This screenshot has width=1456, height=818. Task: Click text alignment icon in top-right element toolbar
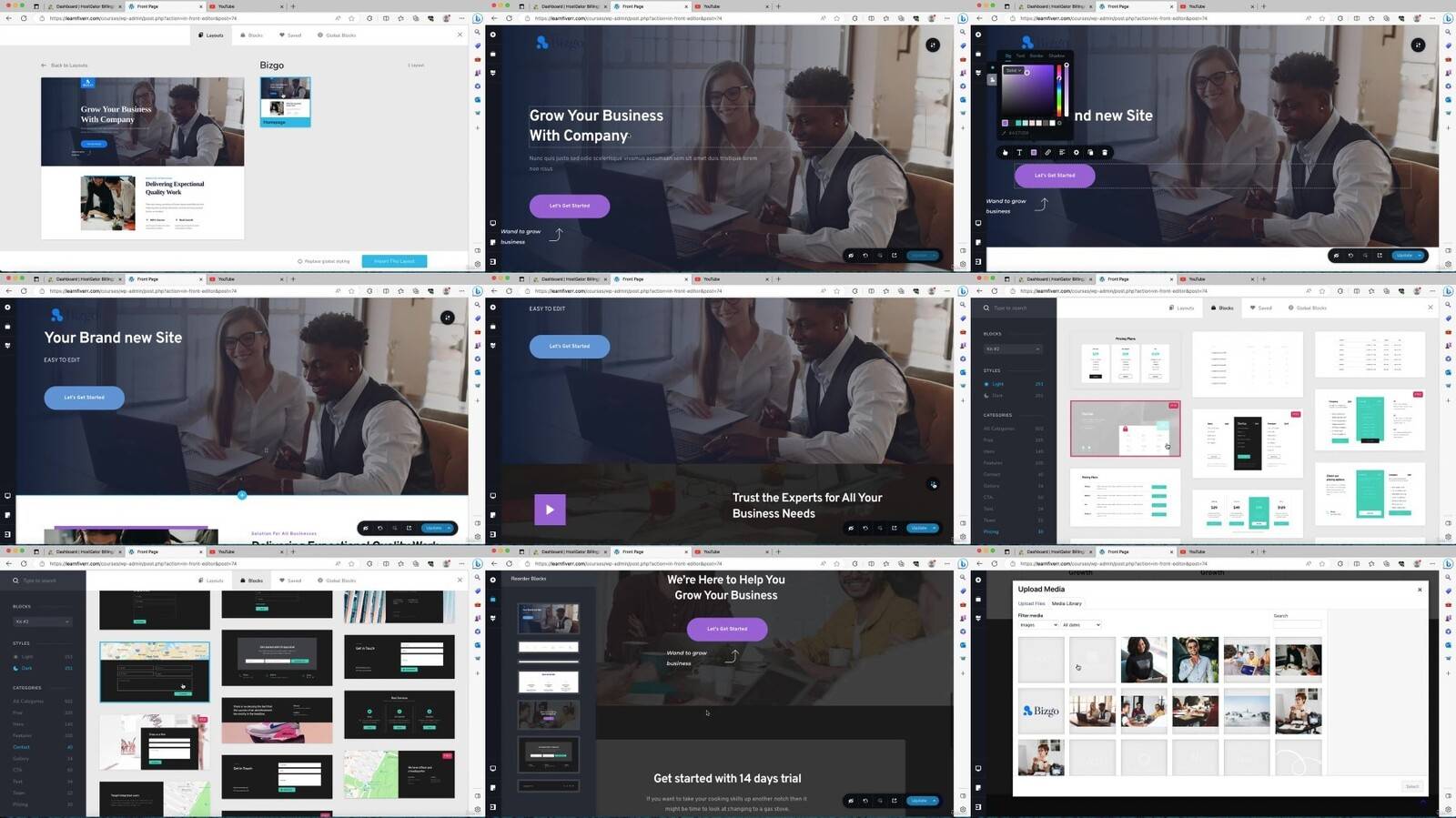pos(1062,153)
